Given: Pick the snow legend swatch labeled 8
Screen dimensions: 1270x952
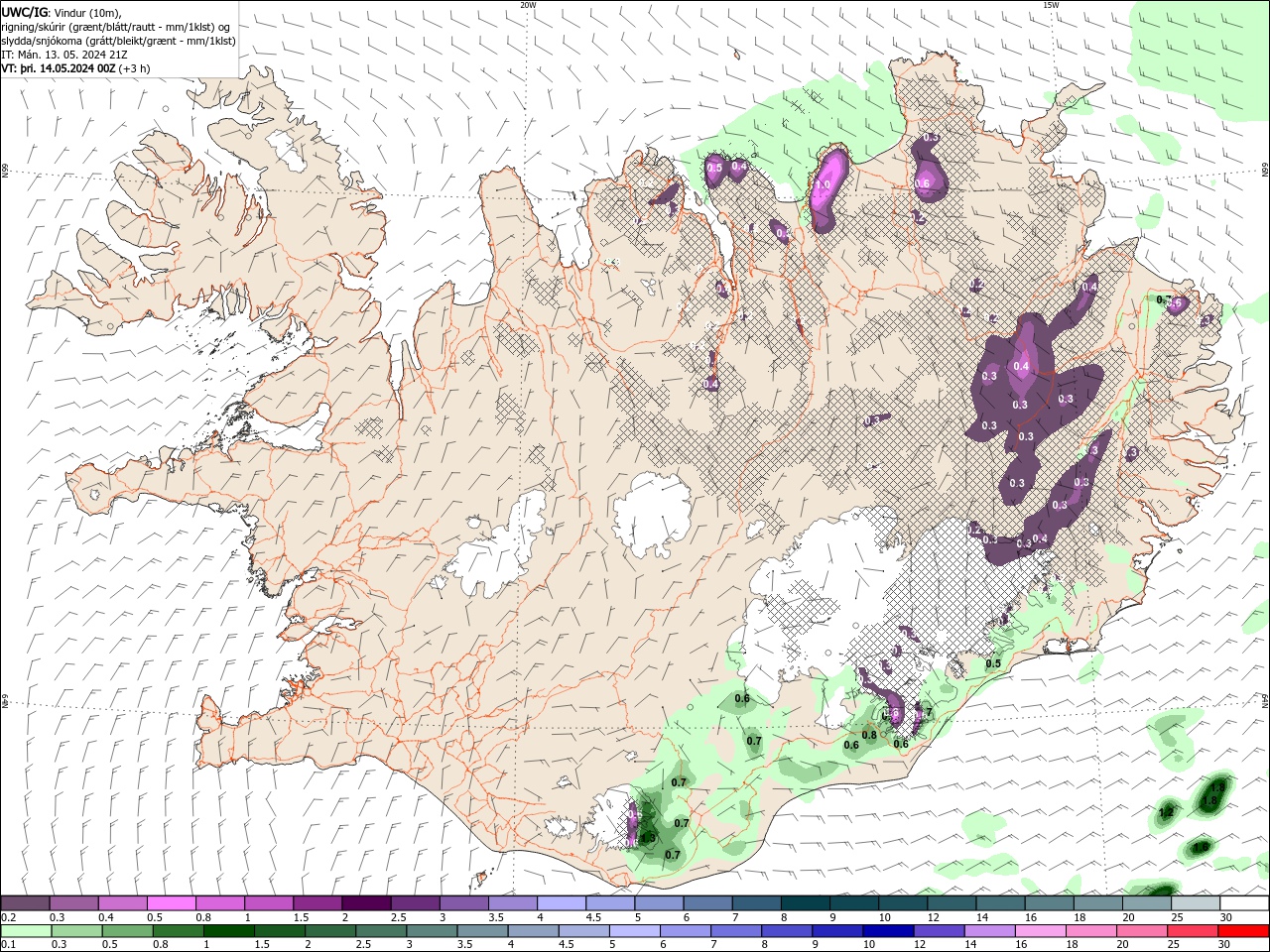Looking at the screenshot, I should click(805, 903).
